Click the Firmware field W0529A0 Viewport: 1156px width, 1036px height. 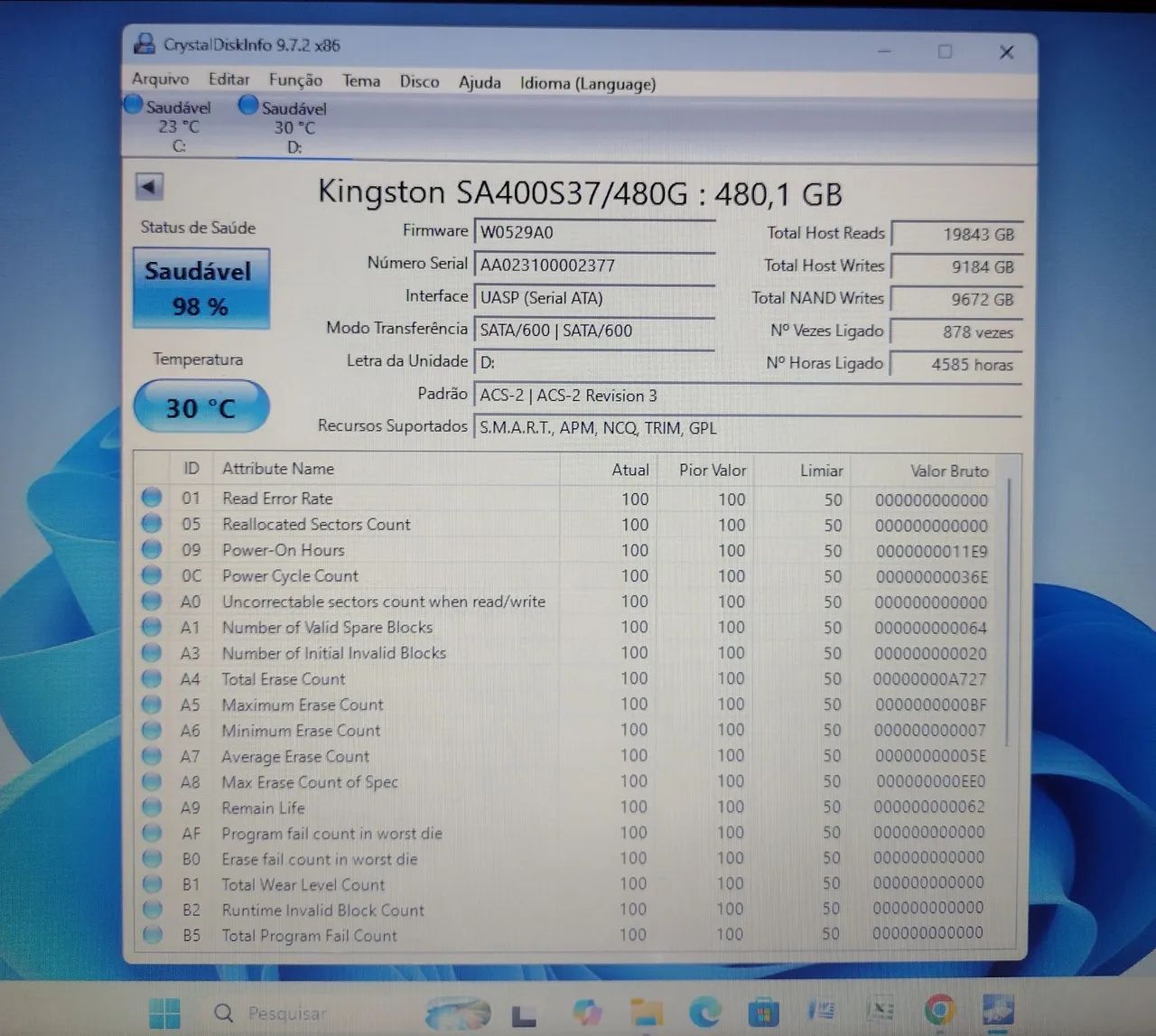(x=594, y=232)
